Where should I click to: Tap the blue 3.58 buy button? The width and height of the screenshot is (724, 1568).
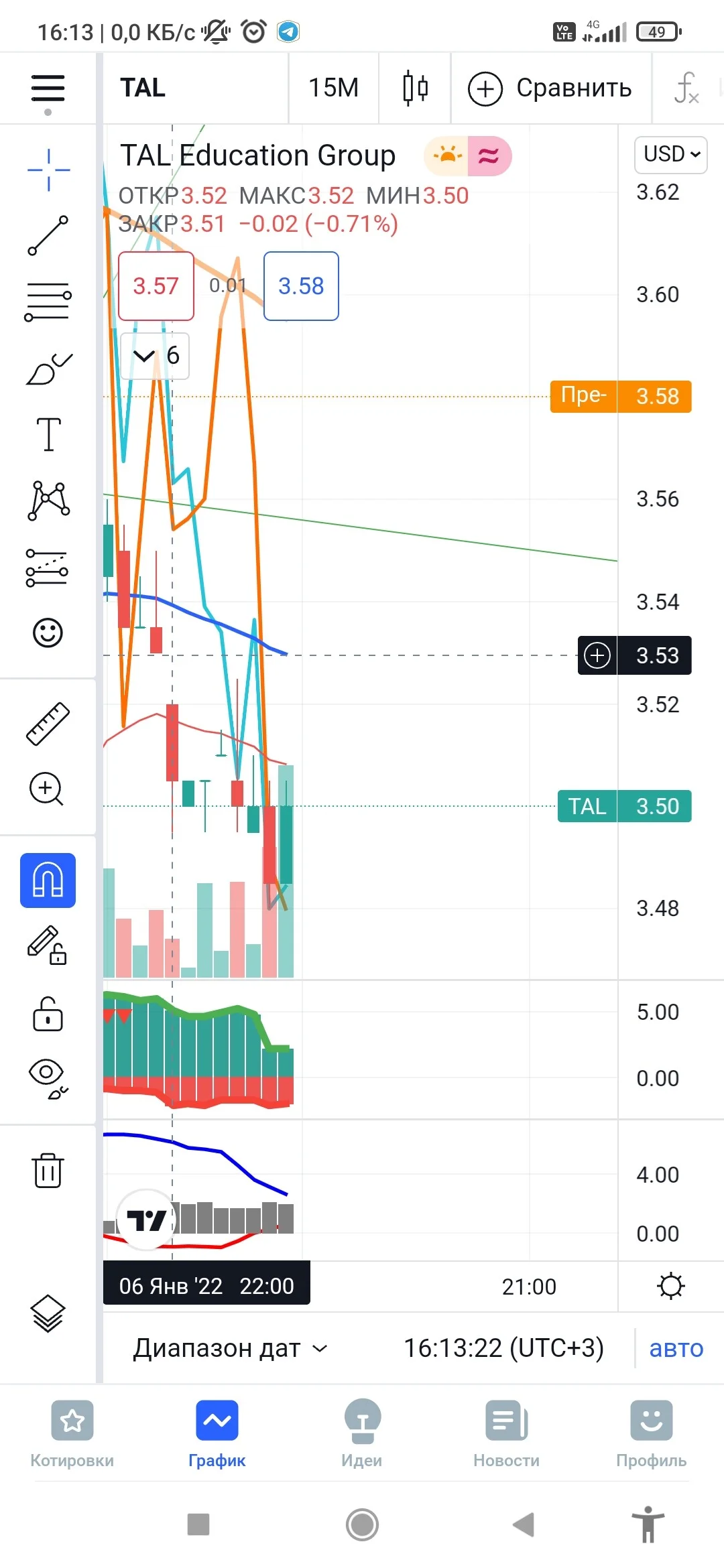pos(301,286)
